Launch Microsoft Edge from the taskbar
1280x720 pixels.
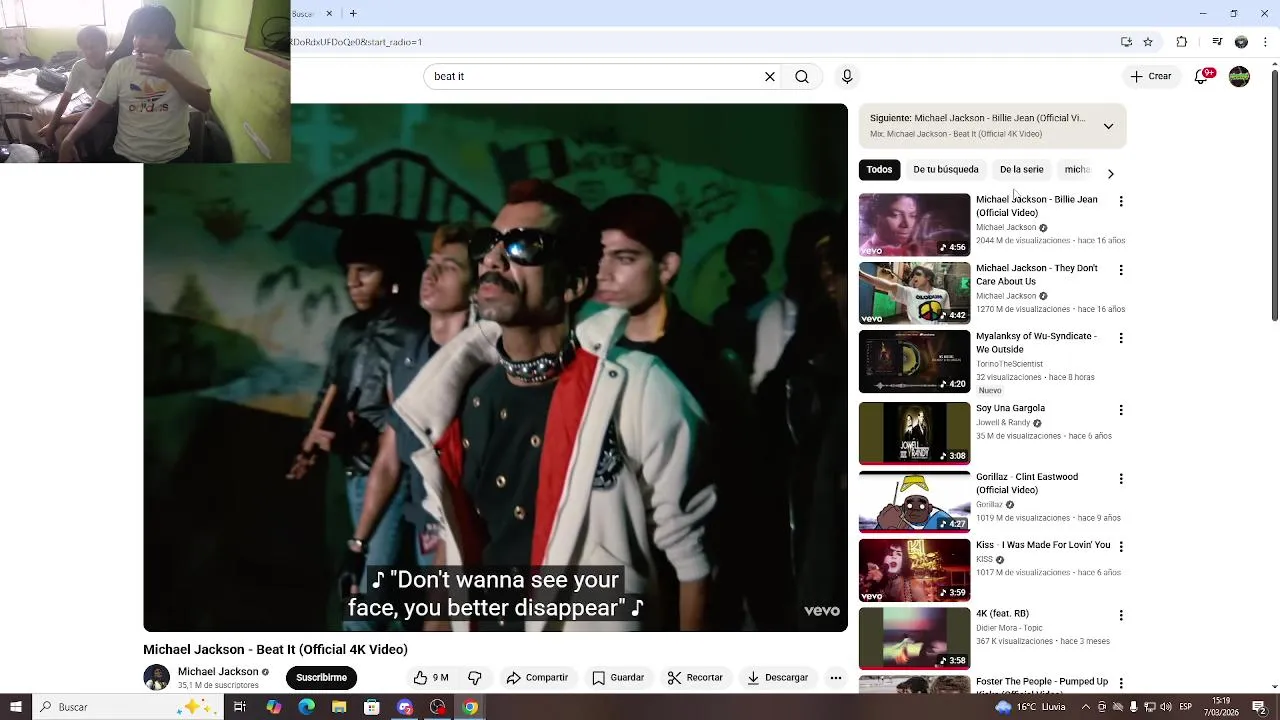[x=306, y=707]
